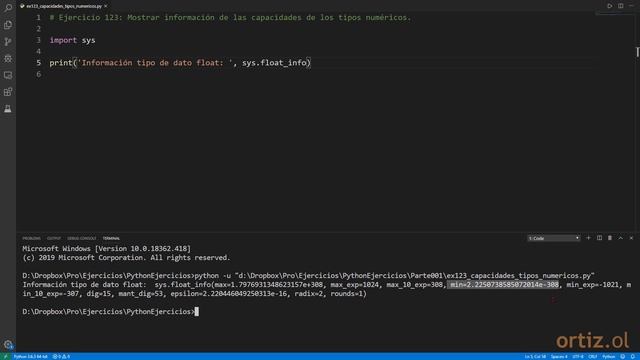
Task: Click the 'print' function on line 5
Action: click(x=61, y=63)
